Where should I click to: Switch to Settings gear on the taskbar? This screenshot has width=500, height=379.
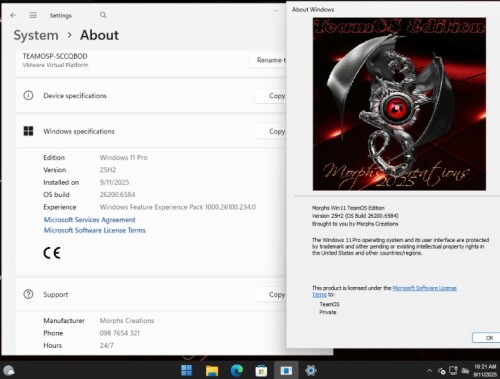click(311, 370)
